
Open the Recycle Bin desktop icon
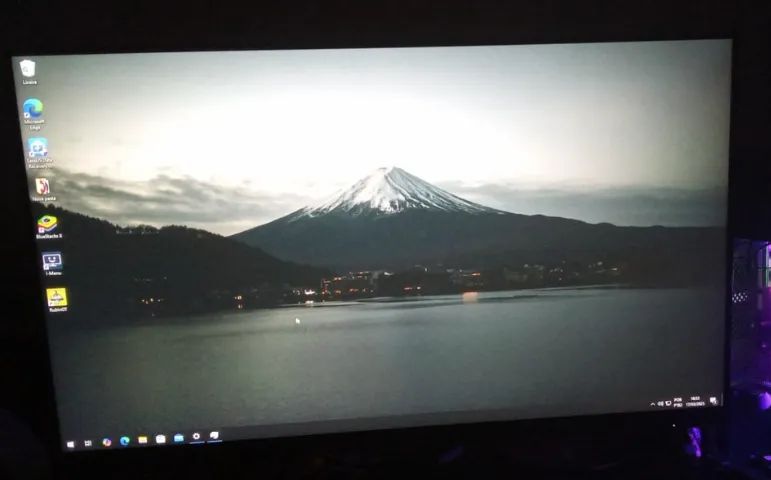click(x=28, y=72)
